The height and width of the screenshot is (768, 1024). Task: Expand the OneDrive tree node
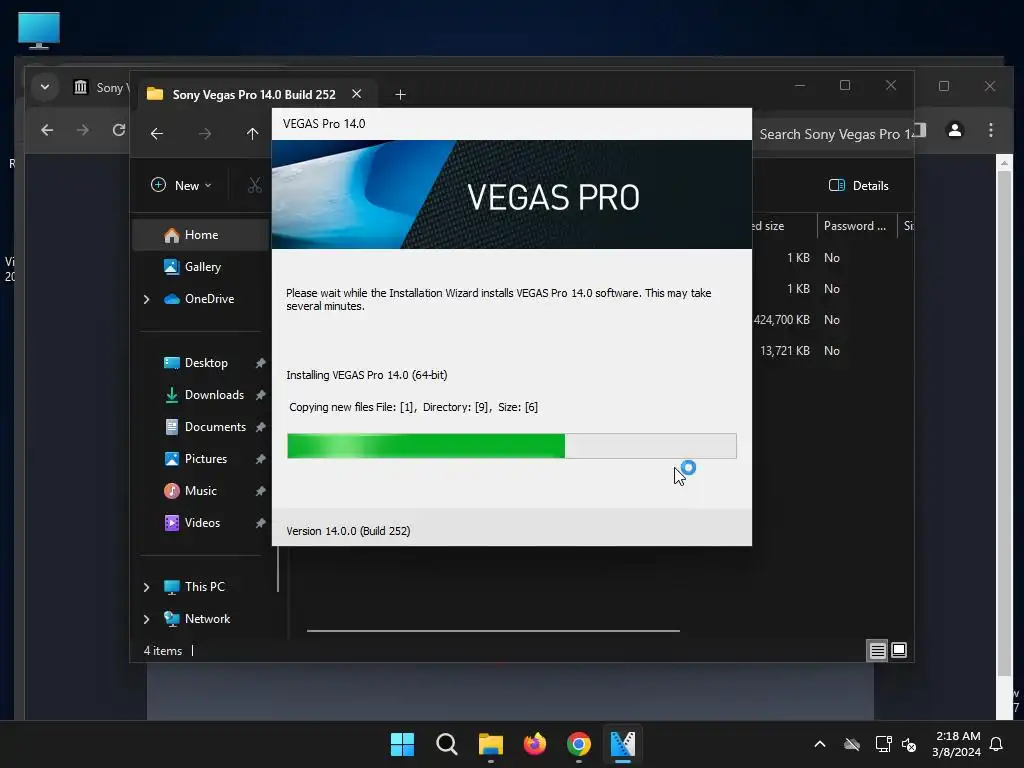pyautogui.click(x=146, y=299)
